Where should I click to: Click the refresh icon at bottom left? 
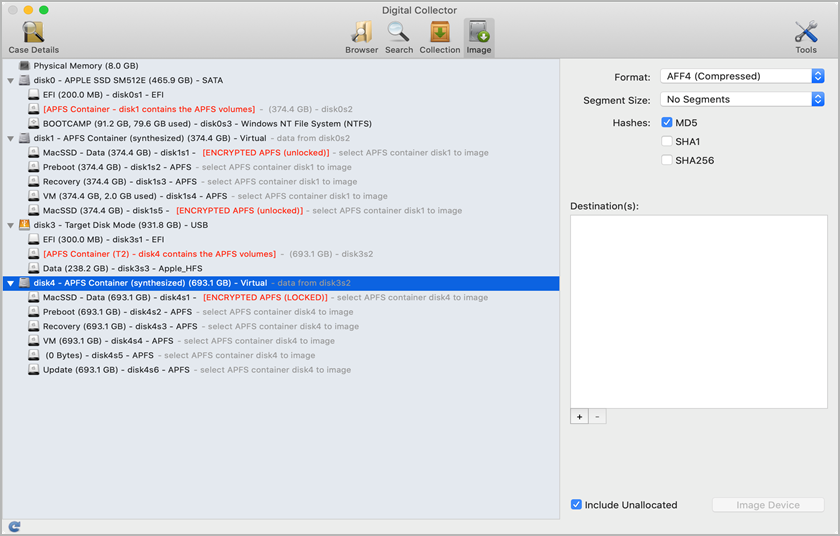click(x=14, y=526)
